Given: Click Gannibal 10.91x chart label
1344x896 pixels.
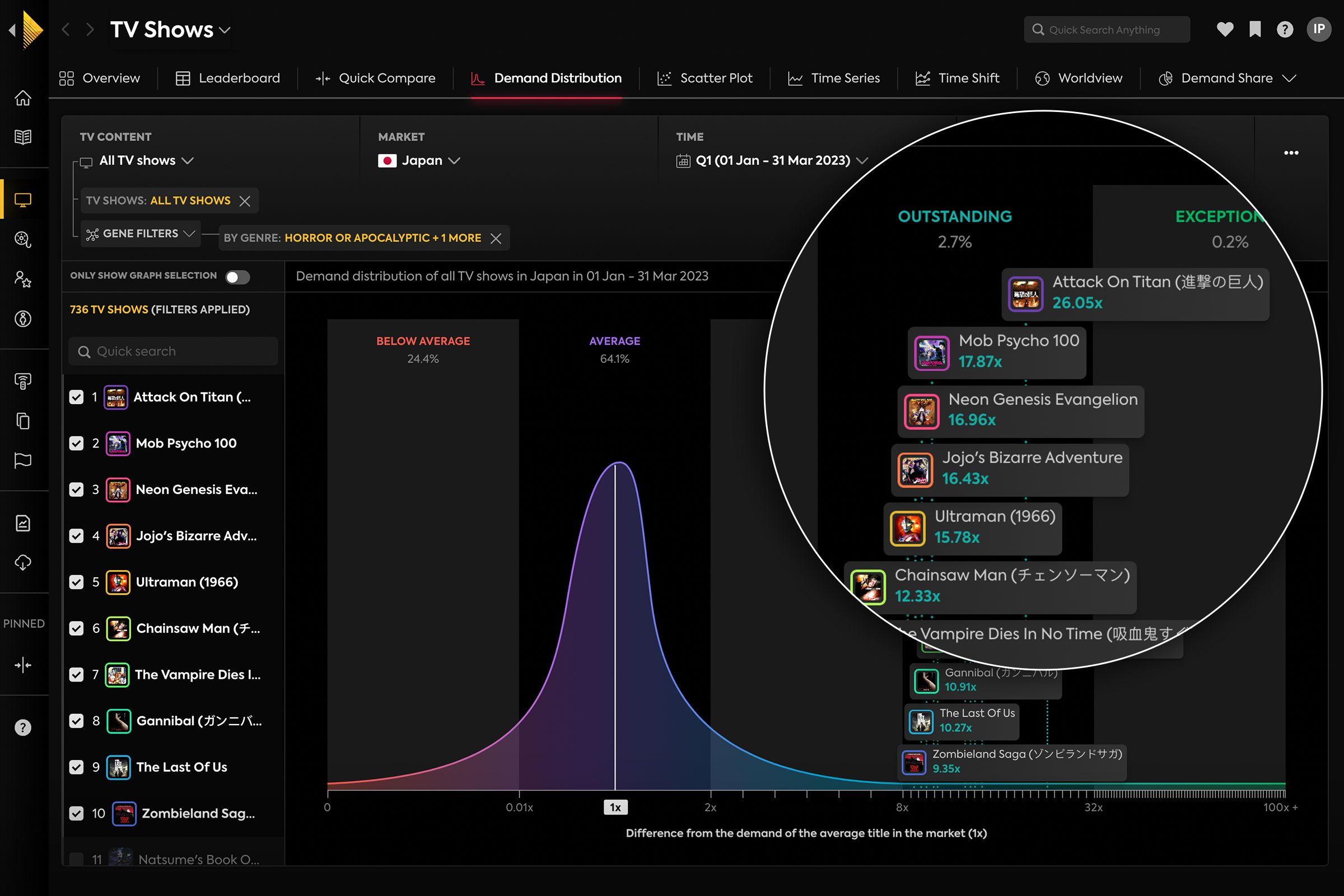Looking at the screenshot, I should 986,680.
